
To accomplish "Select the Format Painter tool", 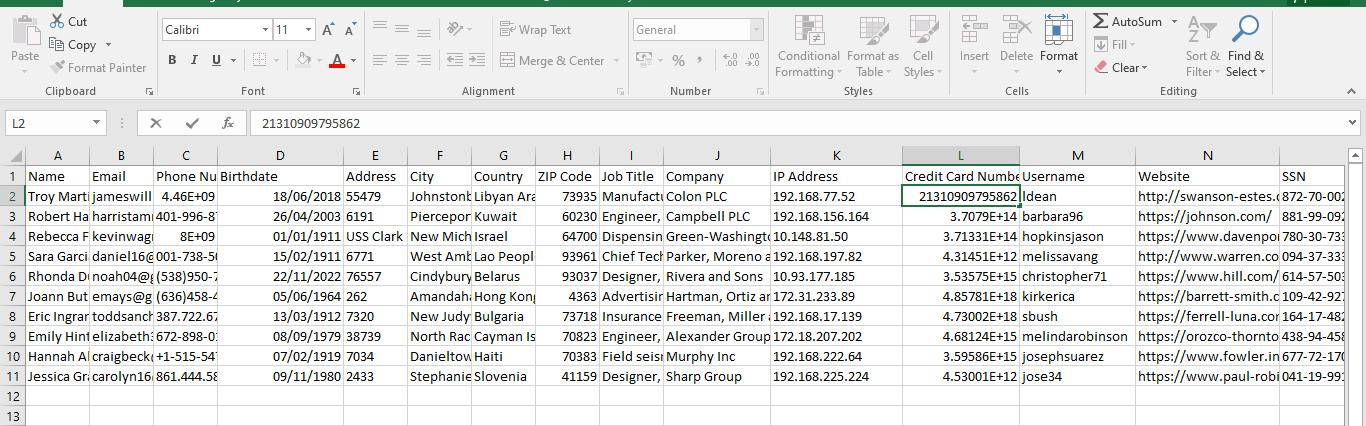I will click(98, 68).
